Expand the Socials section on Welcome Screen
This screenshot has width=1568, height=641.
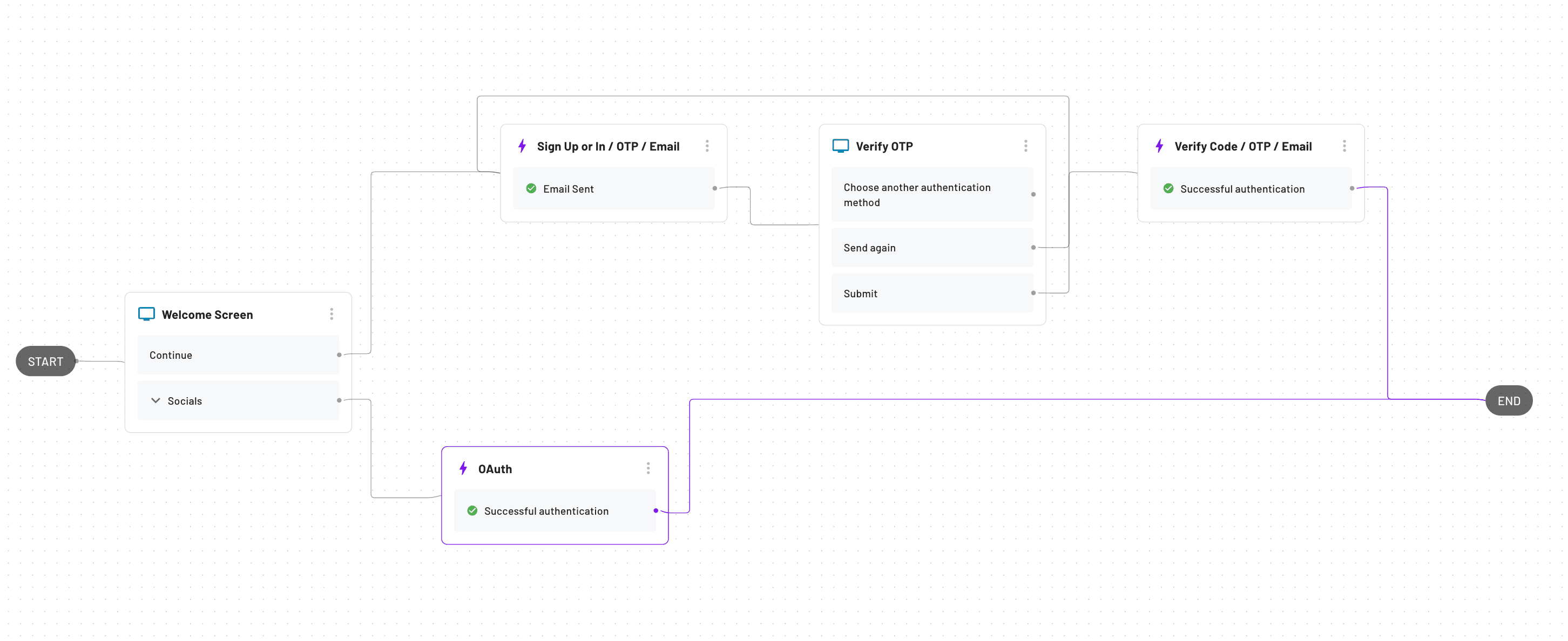point(157,400)
